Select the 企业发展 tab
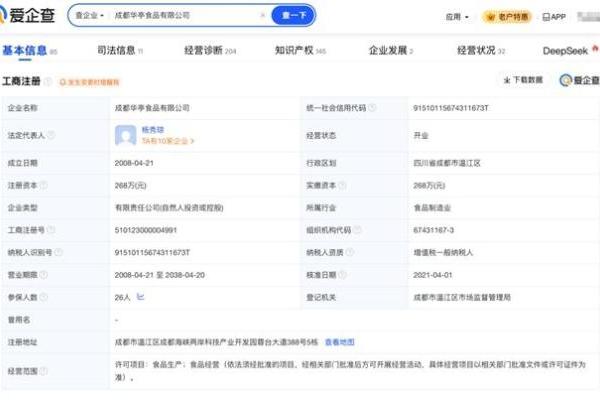Viewport: 600px width, 400px height. point(391,51)
